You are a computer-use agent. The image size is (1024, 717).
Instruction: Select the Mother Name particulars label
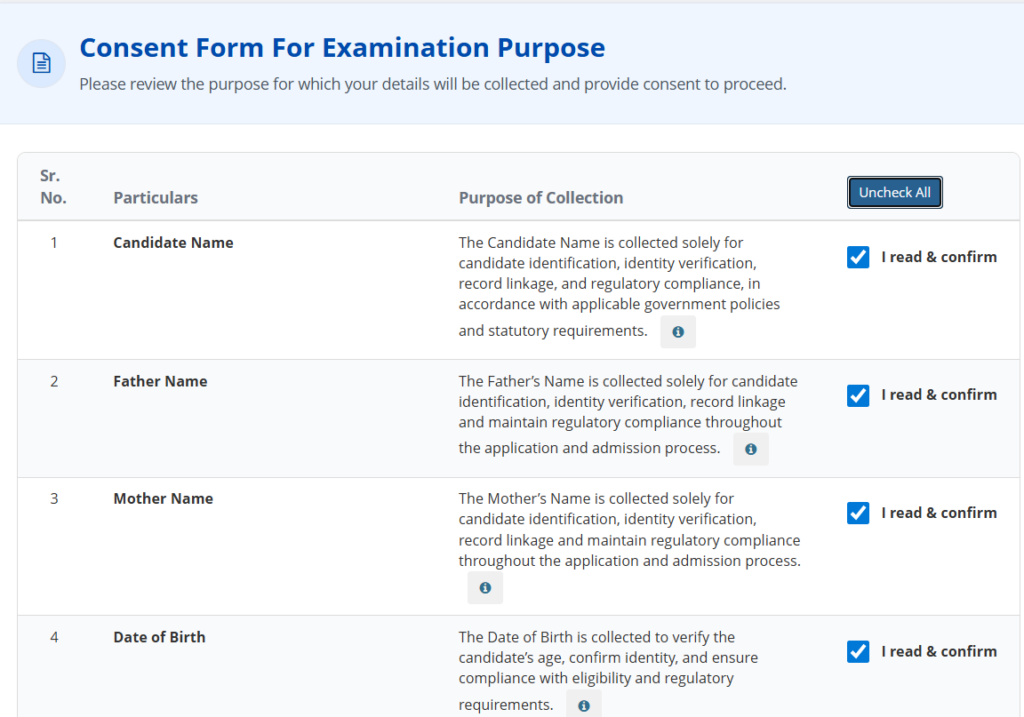tap(163, 499)
